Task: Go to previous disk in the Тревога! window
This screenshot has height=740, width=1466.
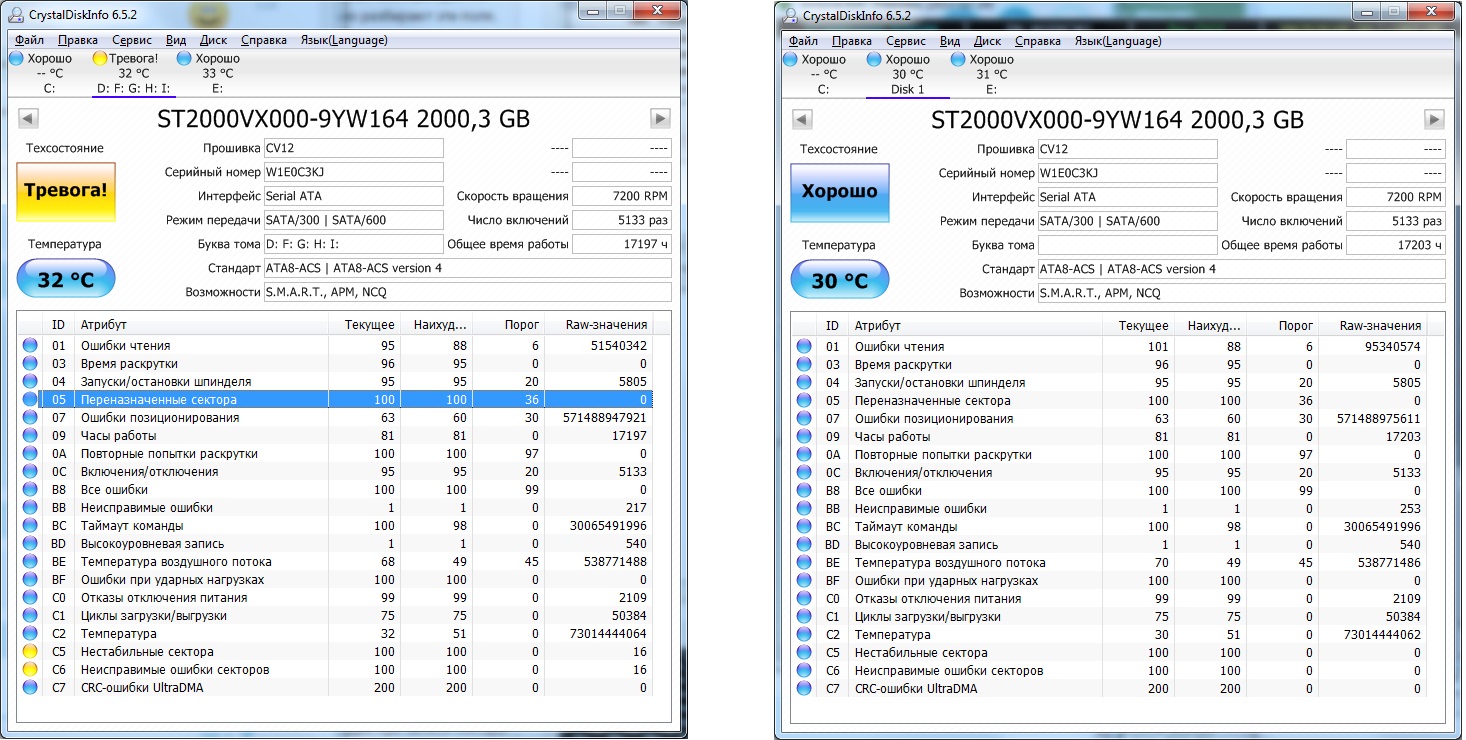Action: coord(28,118)
